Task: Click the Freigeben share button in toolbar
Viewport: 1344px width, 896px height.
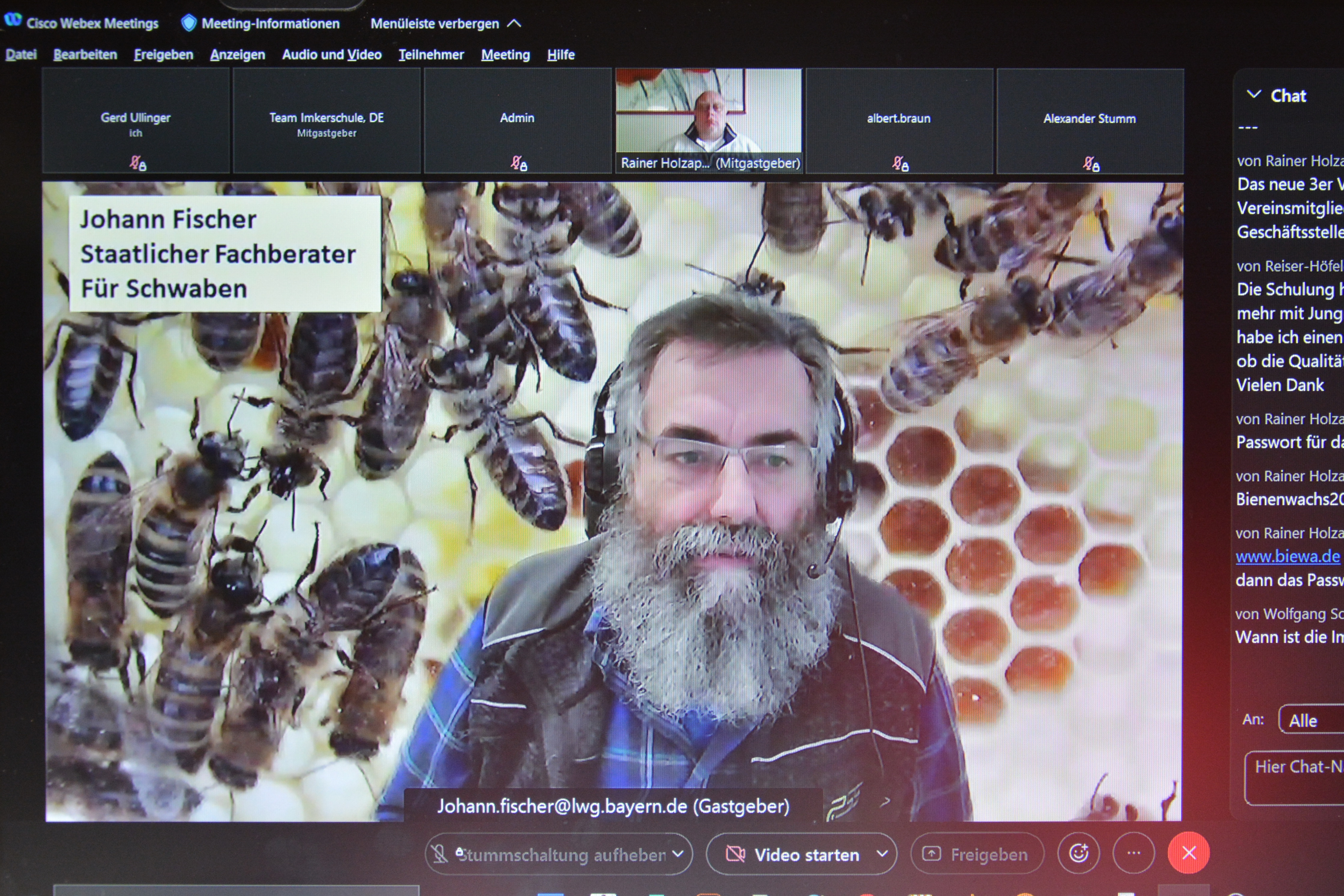Action: (x=977, y=854)
